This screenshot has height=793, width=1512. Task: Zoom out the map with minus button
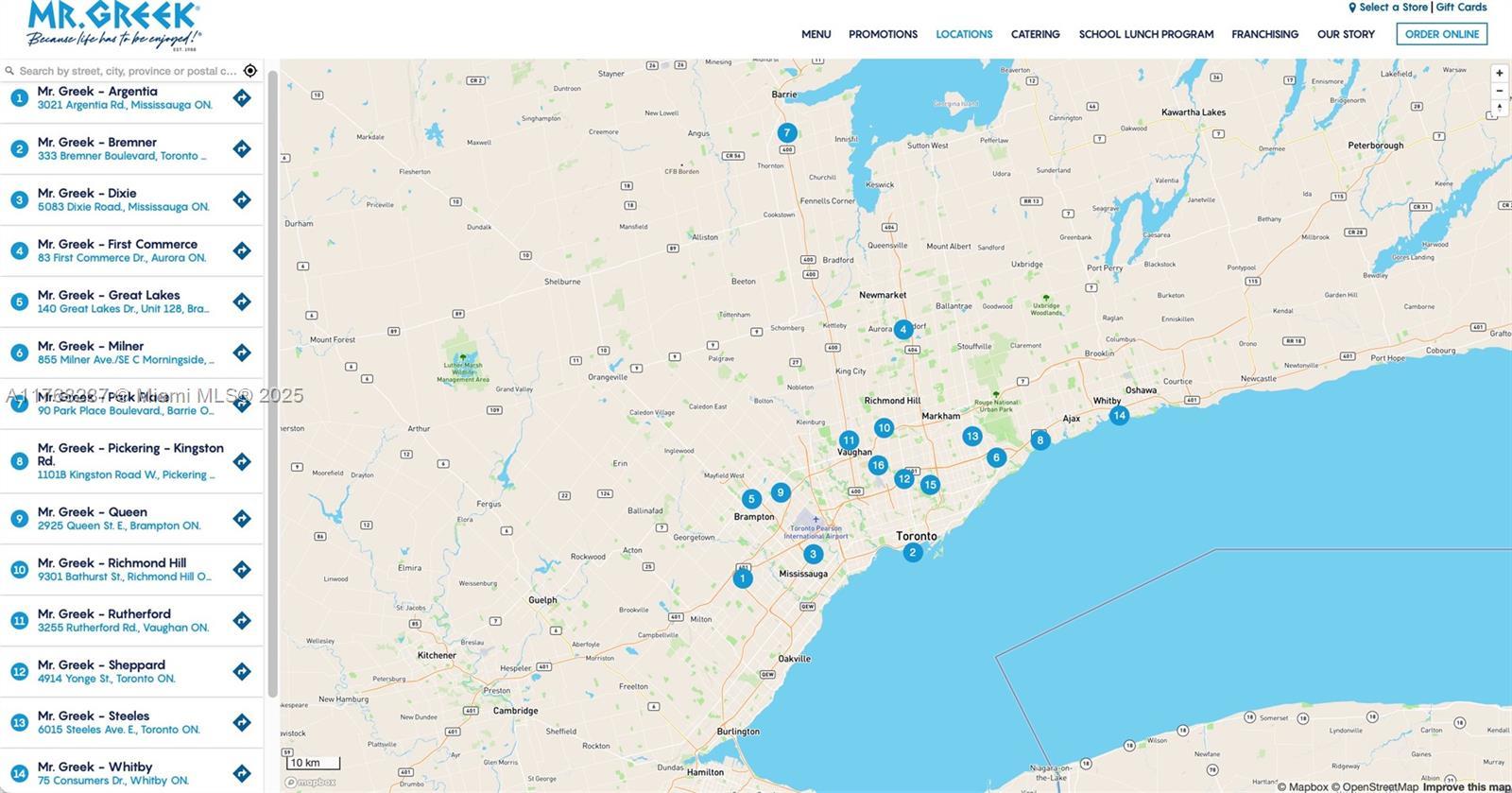point(1499,92)
